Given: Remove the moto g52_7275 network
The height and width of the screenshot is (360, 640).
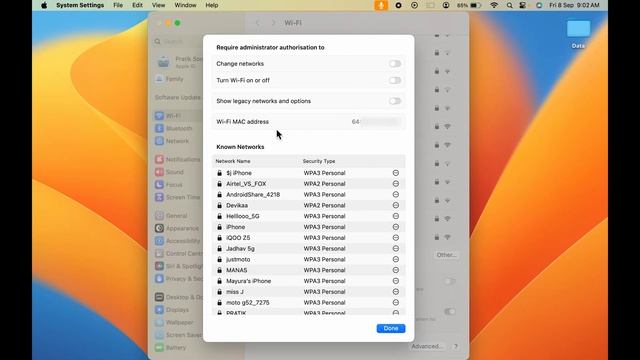Looking at the screenshot, I should [396, 302].
